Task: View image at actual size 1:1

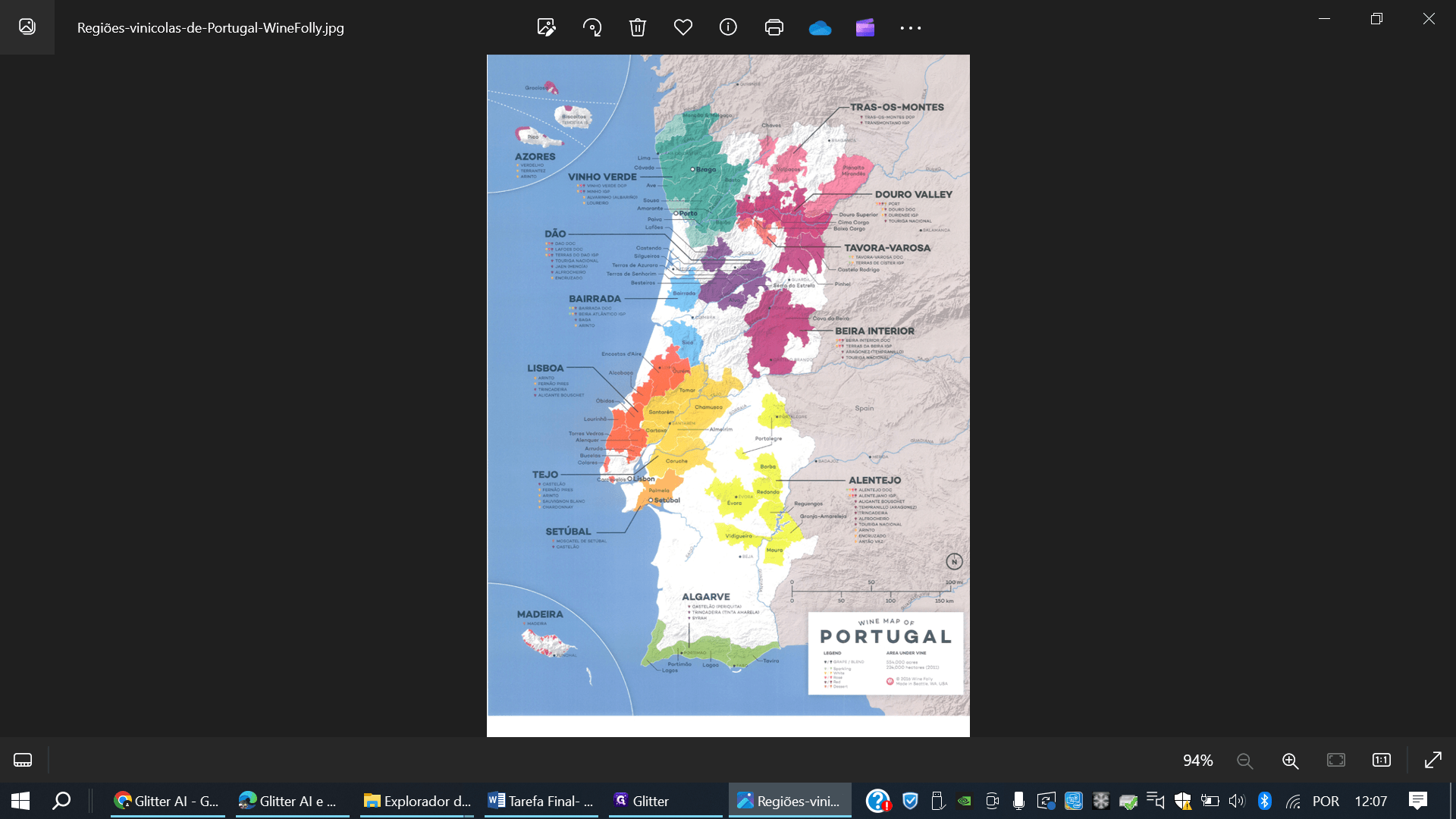Action: (1382, 760)
